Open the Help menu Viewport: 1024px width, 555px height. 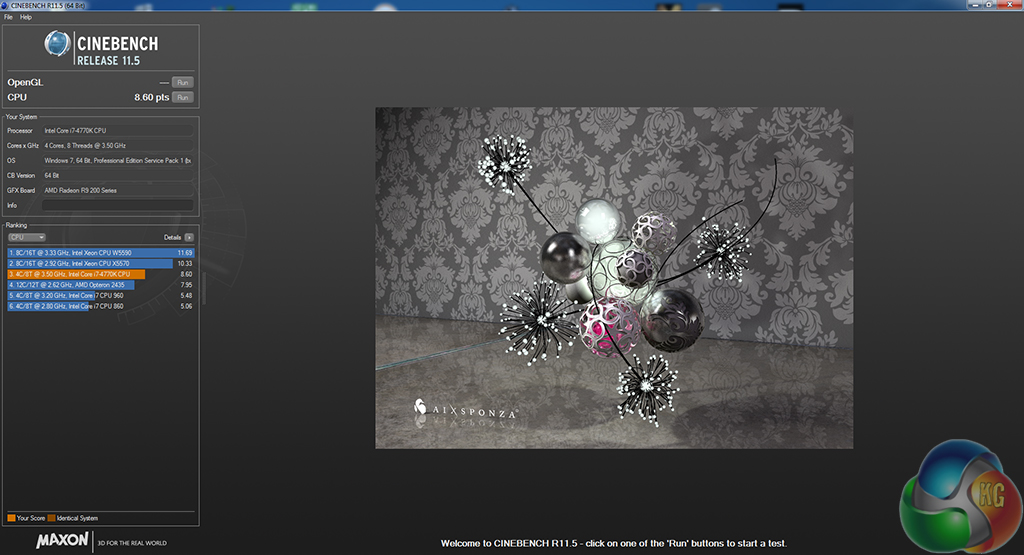click(25, 17)
